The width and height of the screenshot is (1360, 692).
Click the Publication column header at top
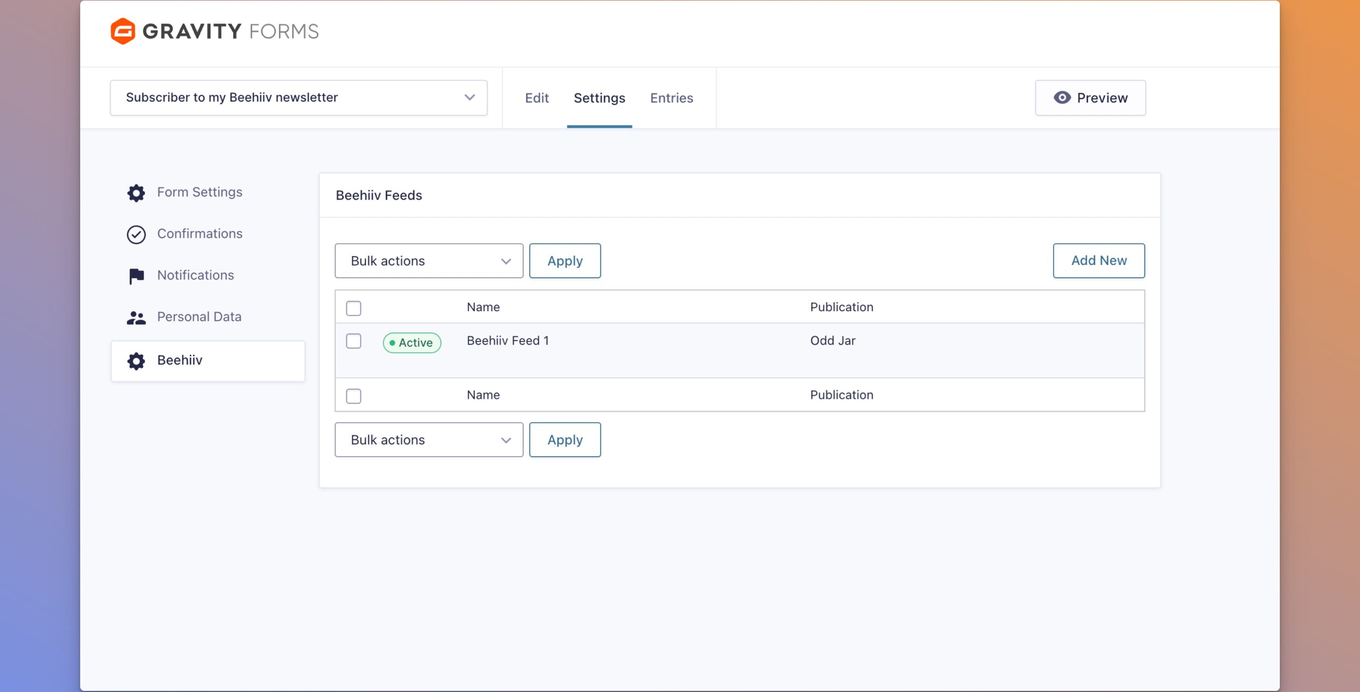(x=842, y=307)
